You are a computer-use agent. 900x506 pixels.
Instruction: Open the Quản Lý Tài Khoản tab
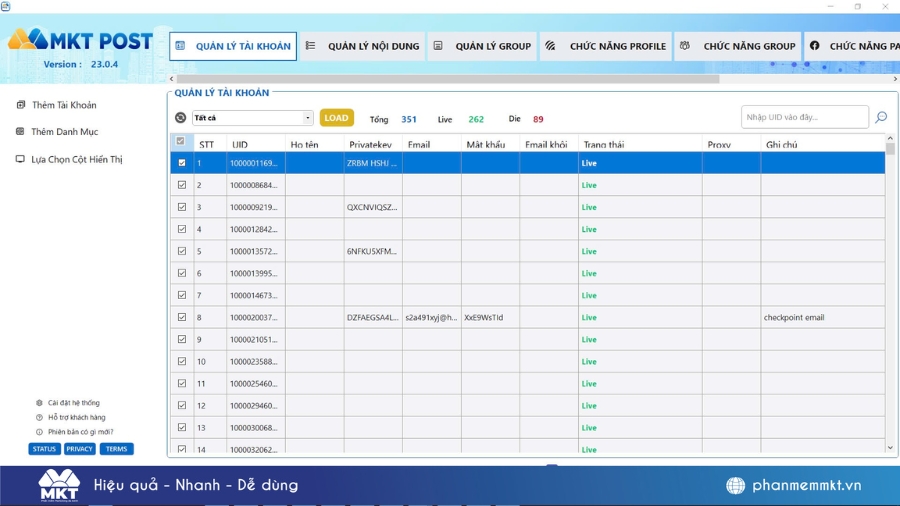point(233,46)
